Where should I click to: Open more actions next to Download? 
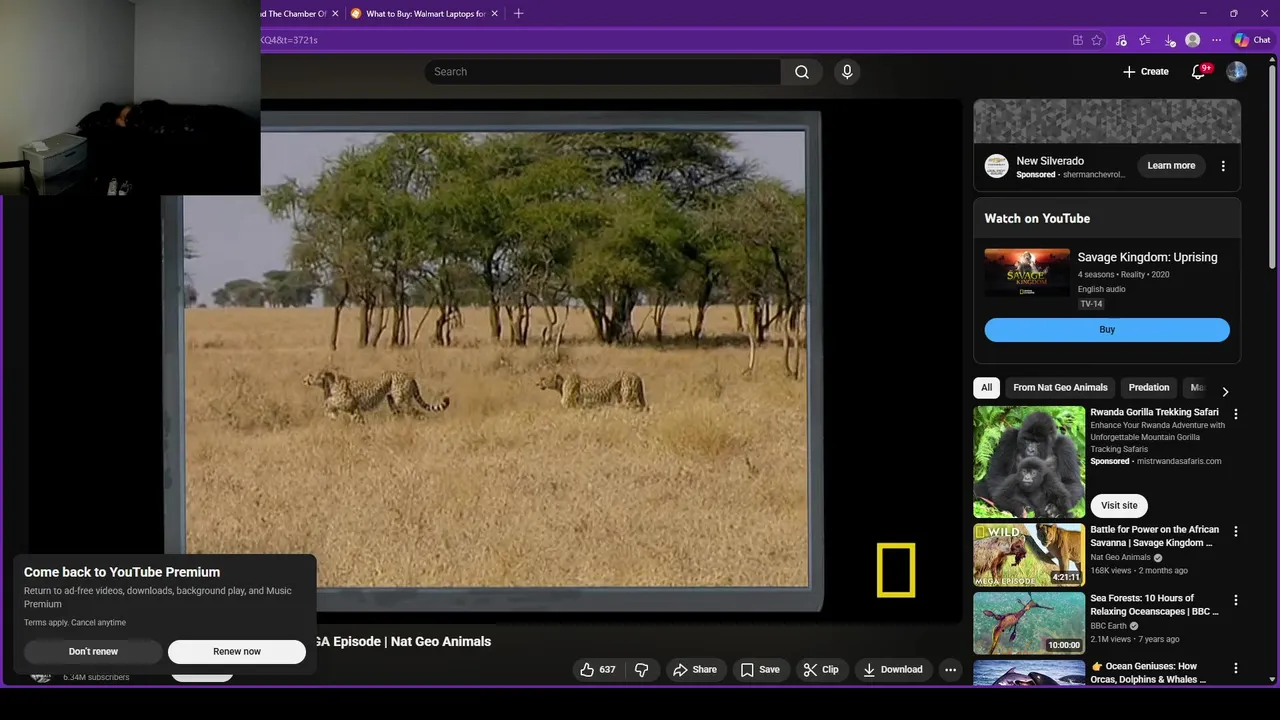951,670
